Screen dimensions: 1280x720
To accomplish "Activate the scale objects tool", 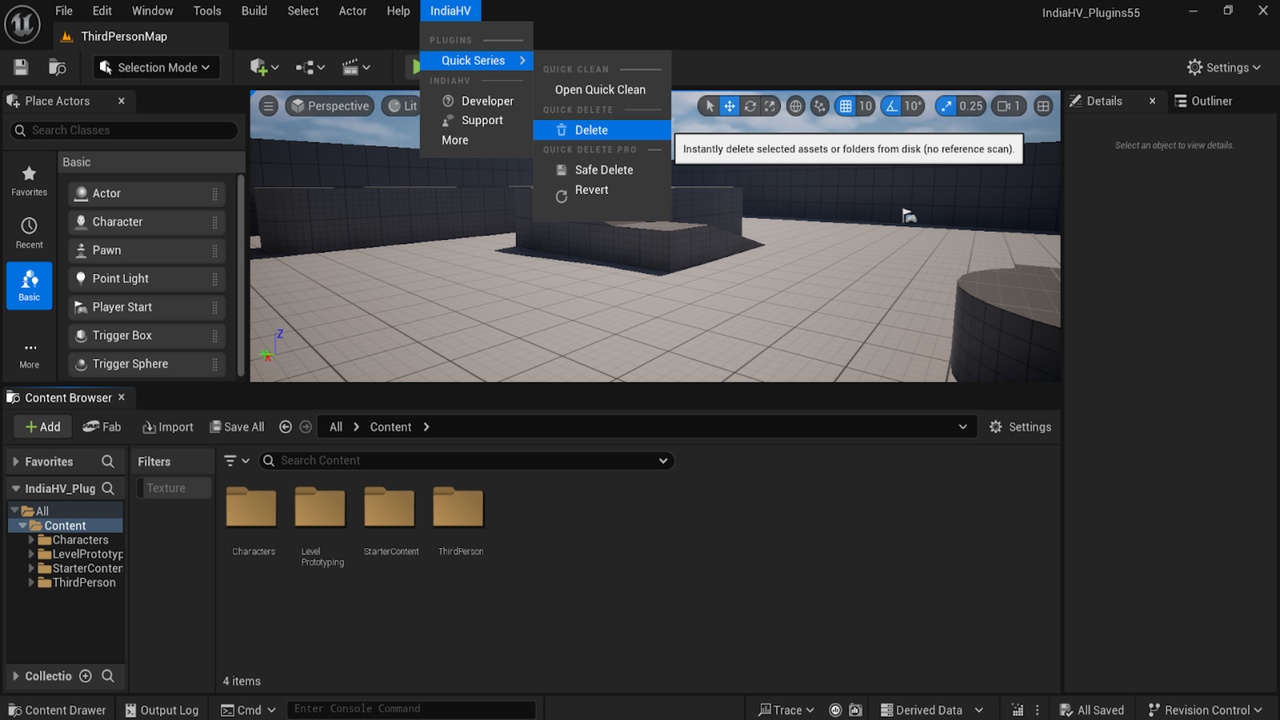I will 769,106.
